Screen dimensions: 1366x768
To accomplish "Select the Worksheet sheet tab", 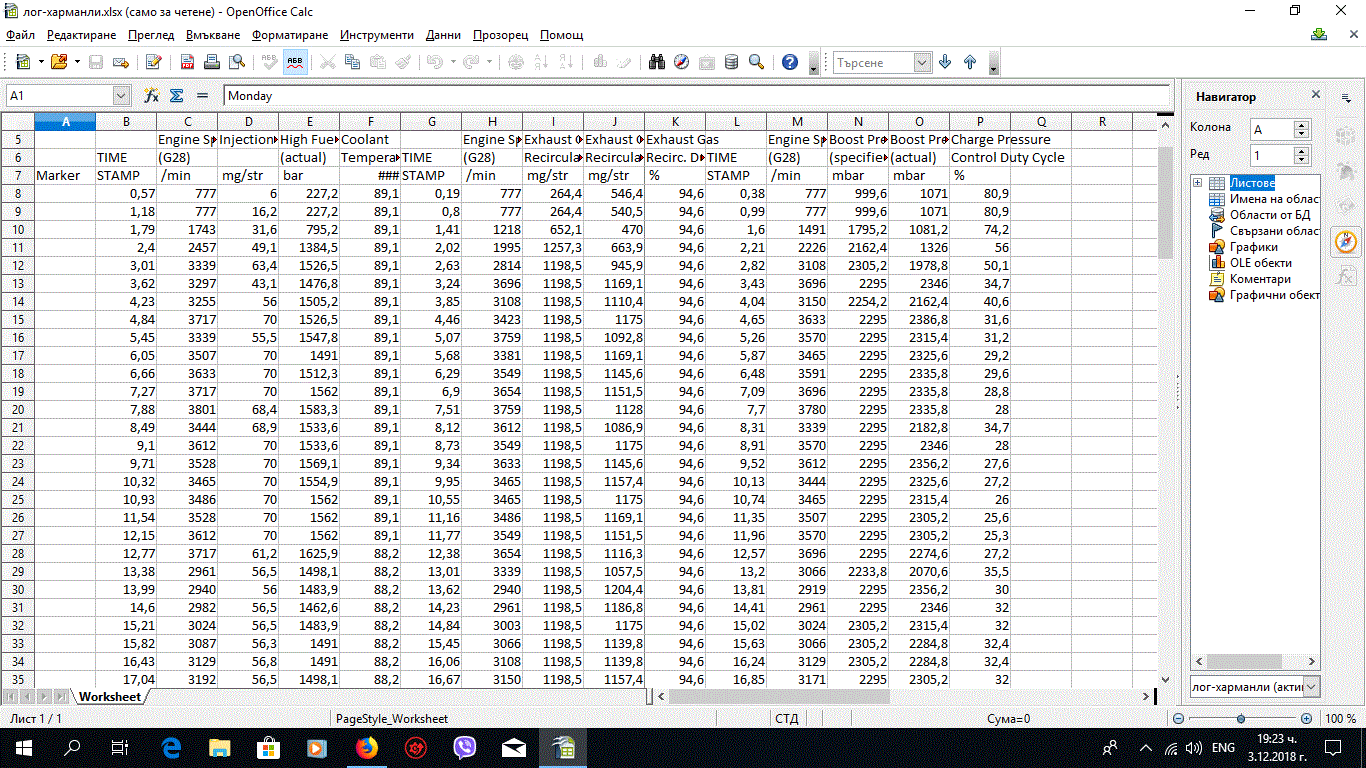I will [110, 696].
